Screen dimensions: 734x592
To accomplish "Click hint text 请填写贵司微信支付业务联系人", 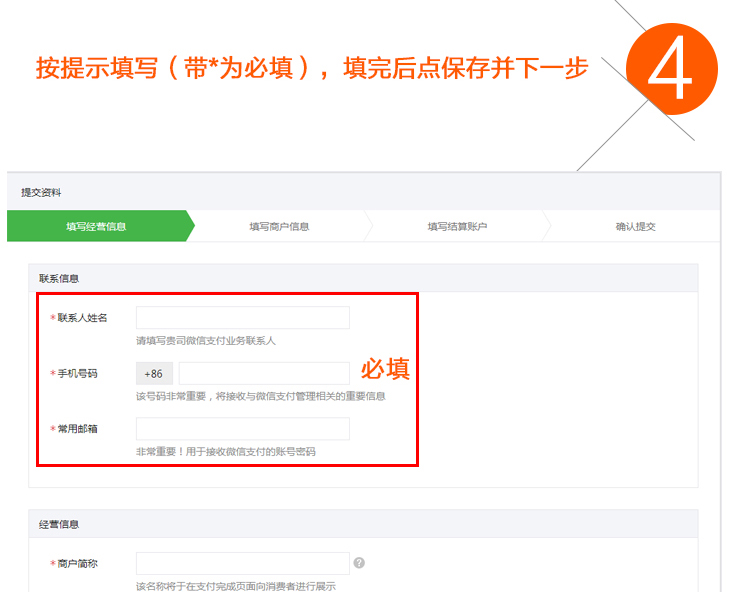I will point(206,341).
